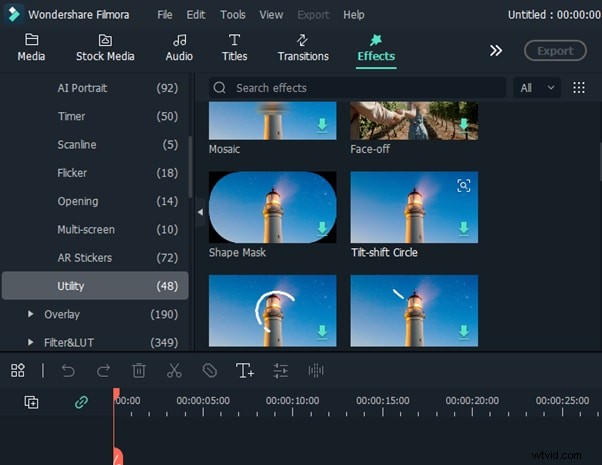Viewport: 602px width, 465px height.
Task: Open the Media tab
Action: click(x=31, y=48)
